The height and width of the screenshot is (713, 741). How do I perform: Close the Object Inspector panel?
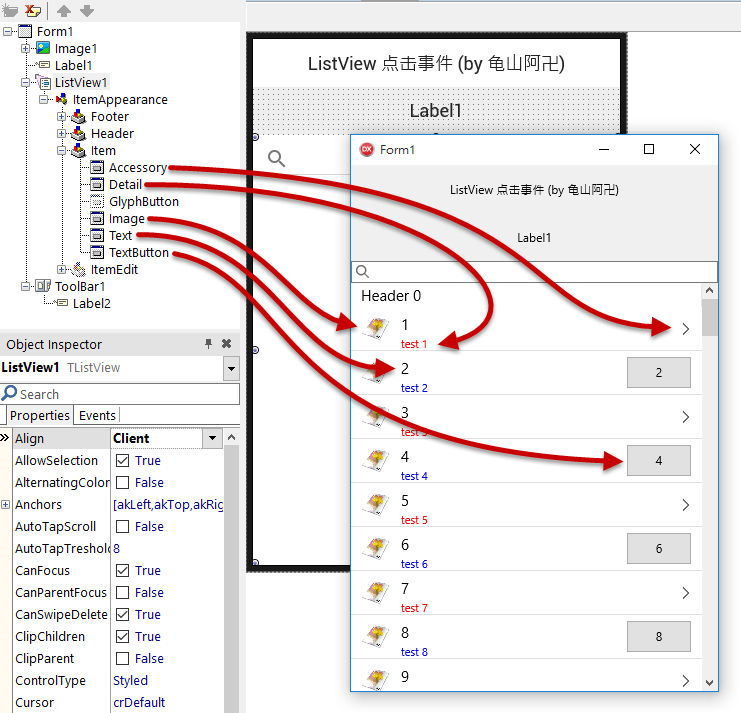pos(227,344)
